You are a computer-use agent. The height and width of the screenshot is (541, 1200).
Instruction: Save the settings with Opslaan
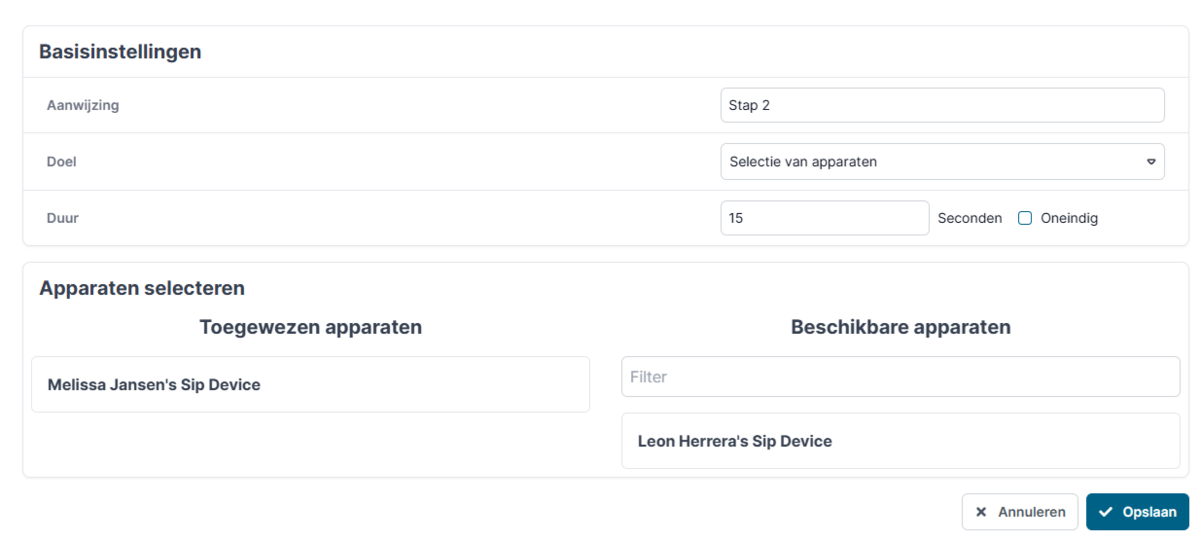point(1137,512)
